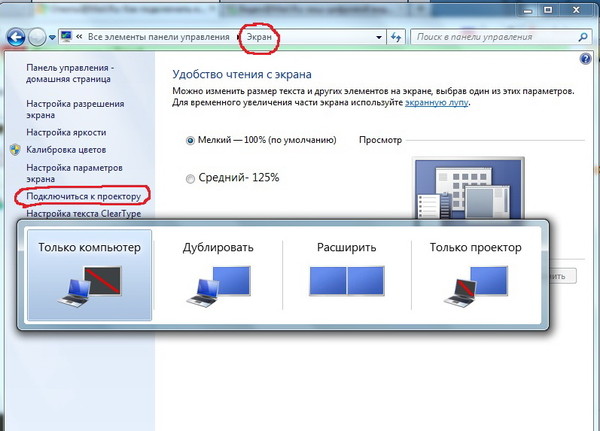Open the recent pages dropdown arrow
Image resolution: width=600 pixels, height=431 pixels.
[x=52, y=38]
